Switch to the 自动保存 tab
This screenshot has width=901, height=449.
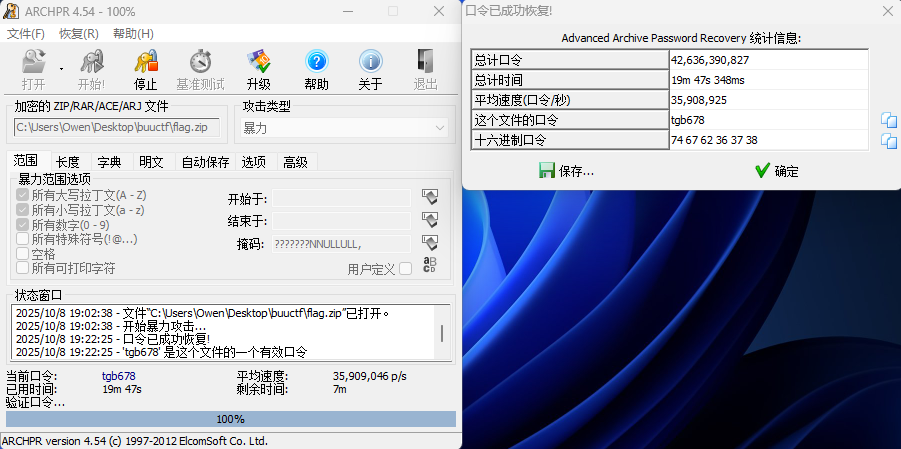point(206,162)
